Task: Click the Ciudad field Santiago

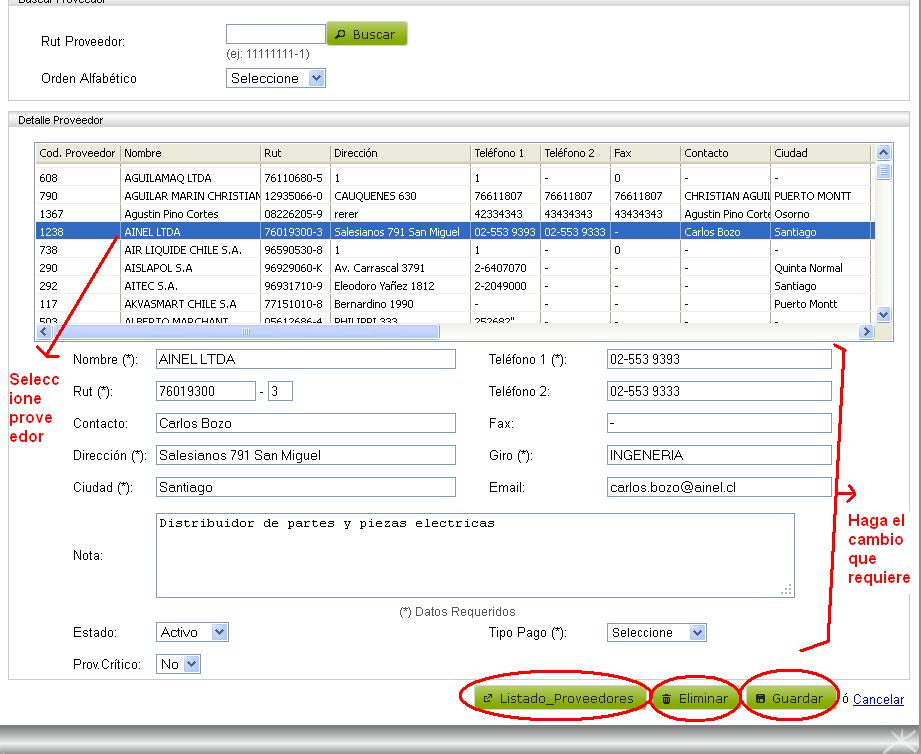Action: (x=305, y=487)
